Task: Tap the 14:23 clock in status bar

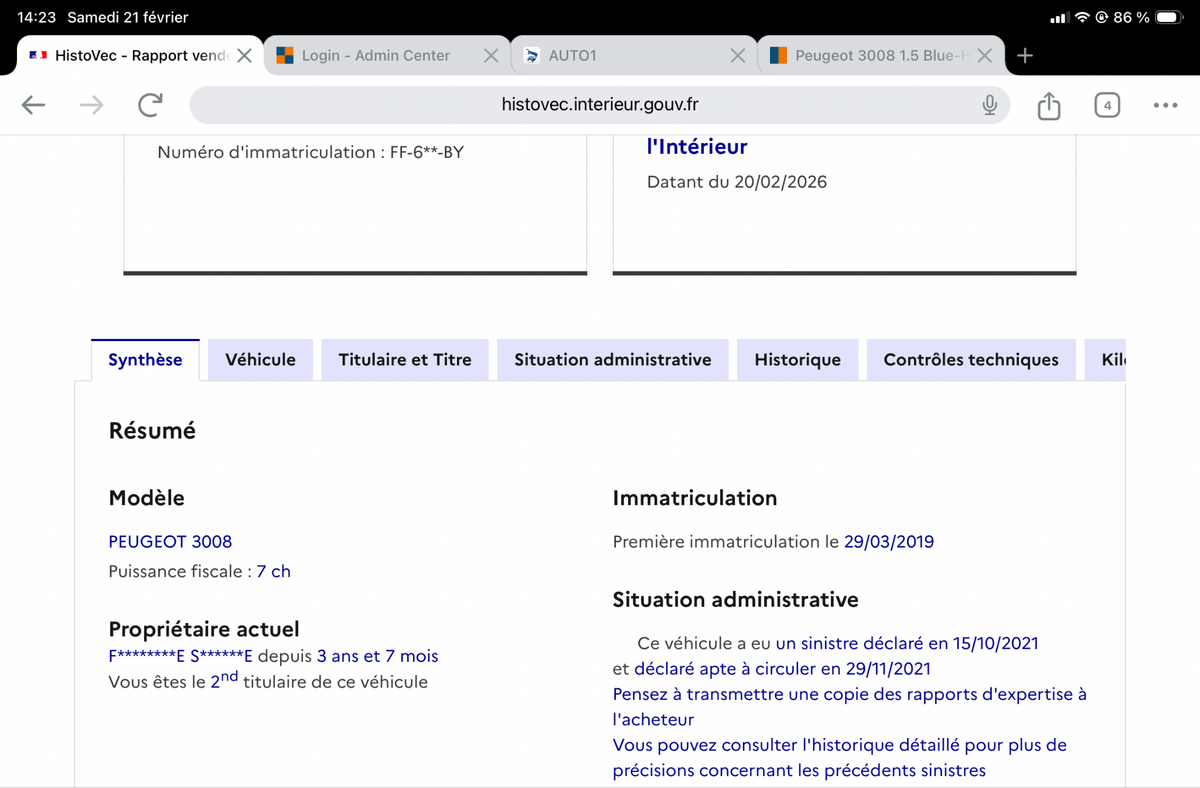Action: (x=37, y=18)
